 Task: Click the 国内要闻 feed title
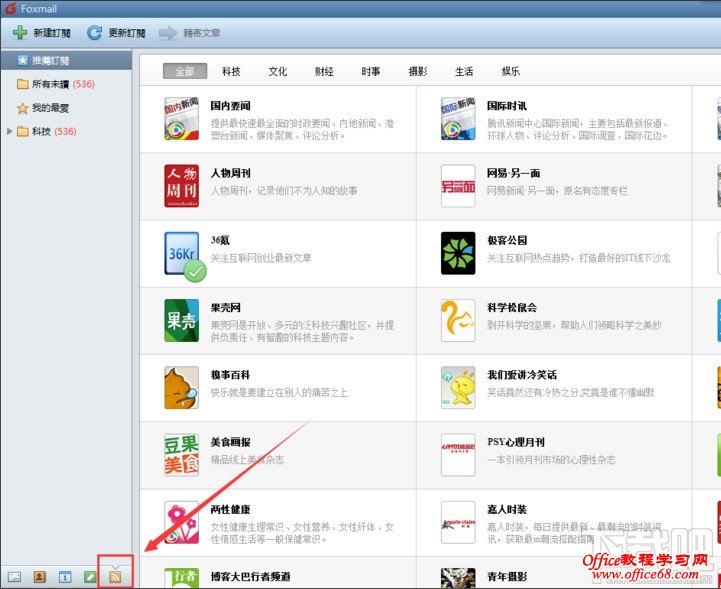[230, 106]
